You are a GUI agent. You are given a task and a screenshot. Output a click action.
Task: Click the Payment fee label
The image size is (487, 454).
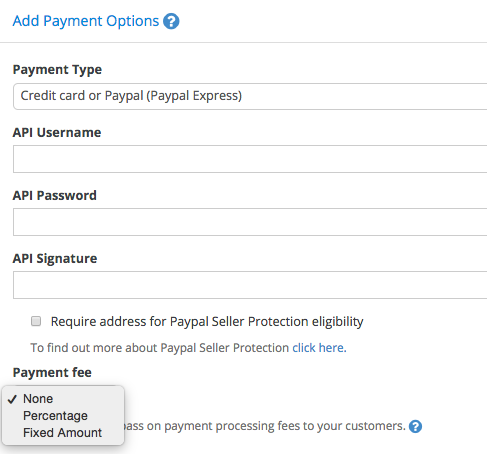pos(52,373)
